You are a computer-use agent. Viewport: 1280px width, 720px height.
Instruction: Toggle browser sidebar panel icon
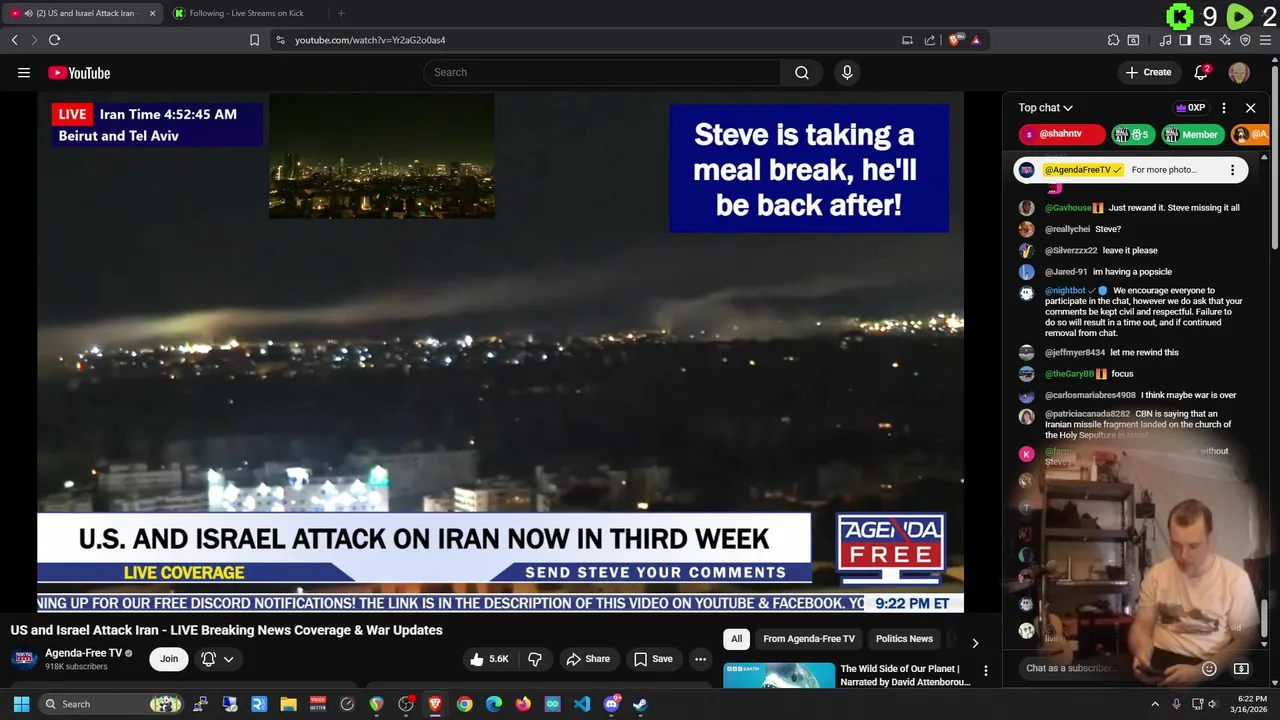click(x=1185, y=40)
